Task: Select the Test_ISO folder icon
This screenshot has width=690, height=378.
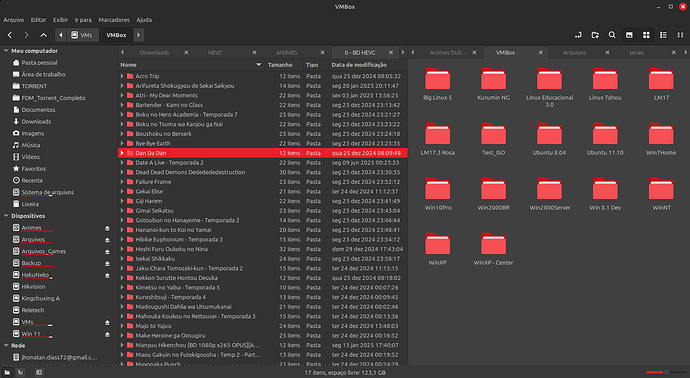Action: point(493,134)
